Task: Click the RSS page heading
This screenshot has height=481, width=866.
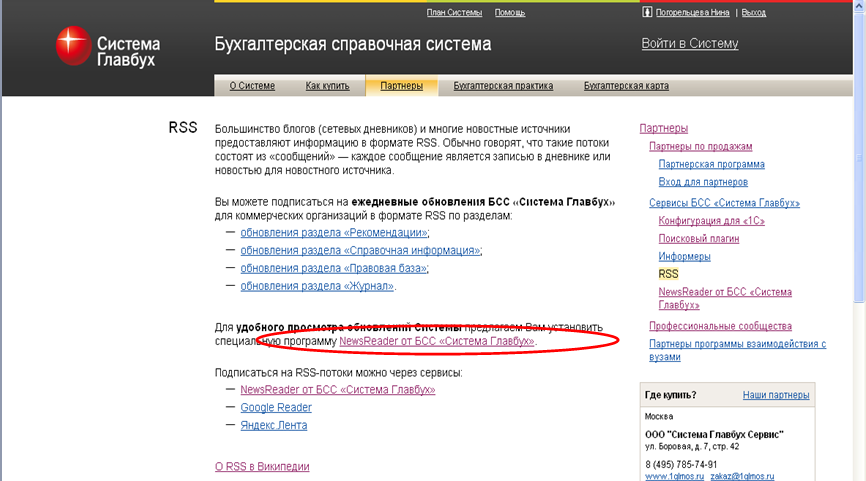Action: (183, 128)
